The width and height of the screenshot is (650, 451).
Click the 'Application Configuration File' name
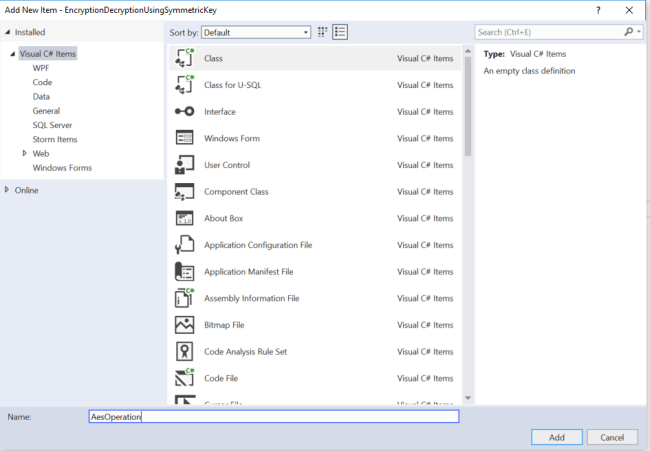click(x=258, y=245)
